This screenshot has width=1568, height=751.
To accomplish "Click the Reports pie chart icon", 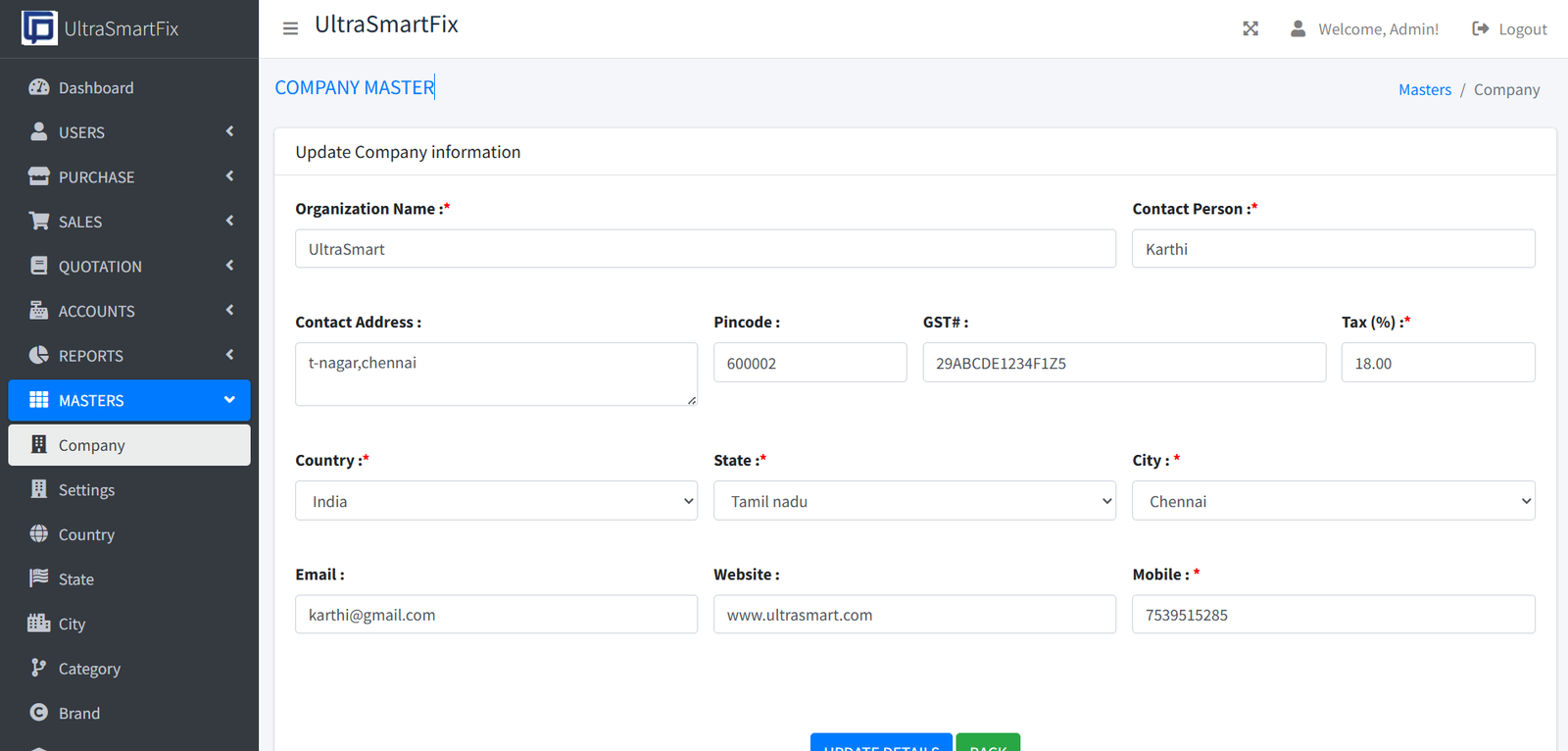I will 39,355.
